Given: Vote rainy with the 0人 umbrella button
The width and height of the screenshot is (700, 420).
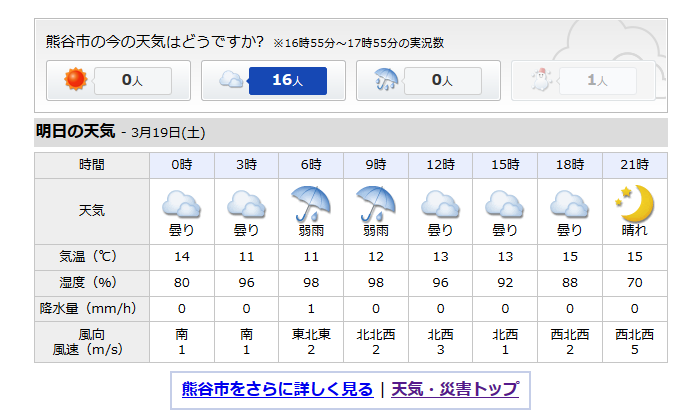Looking at the screenshot, I should pyautogui.click(x=442, y=80).
